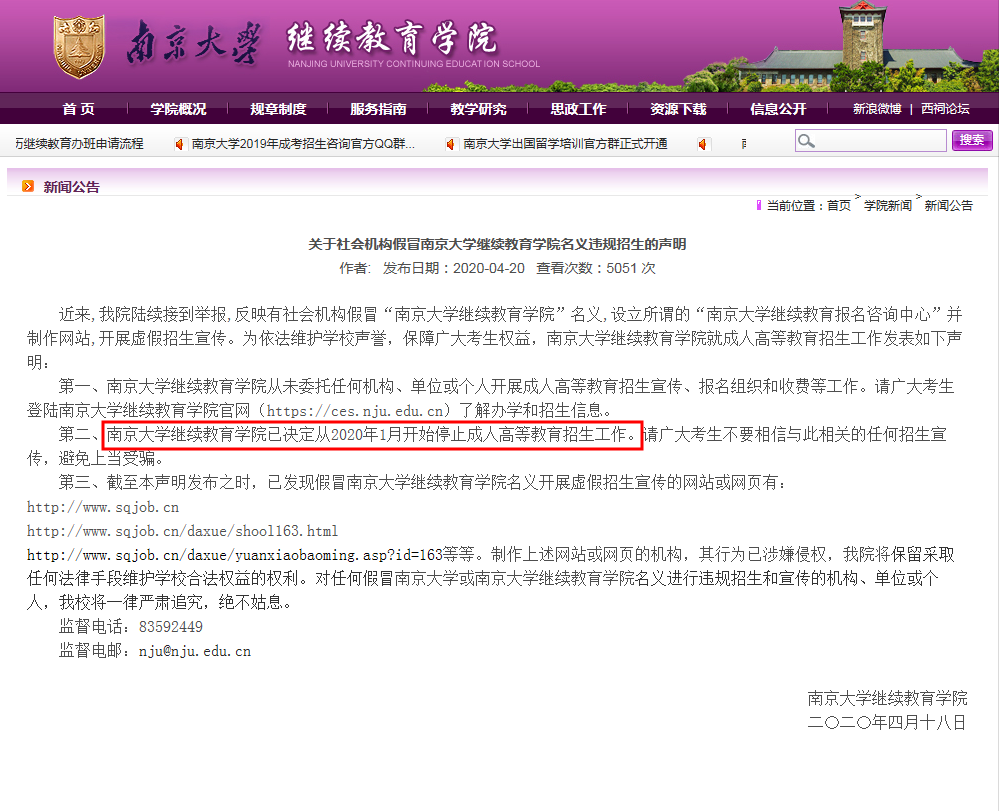Click the phone number 83592449
Viewport: 999px width, 811px height.
171,627
